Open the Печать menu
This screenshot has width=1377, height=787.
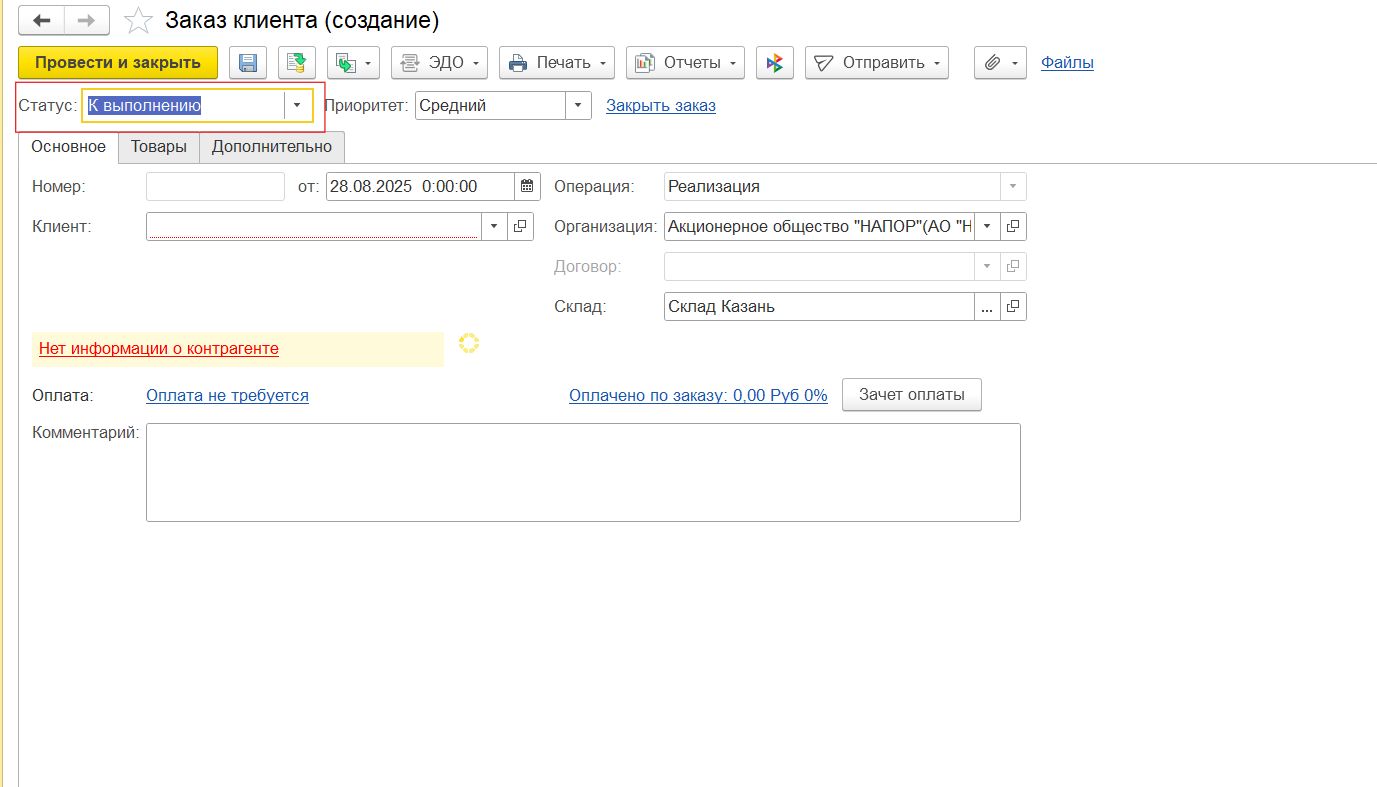pos(557,63)
